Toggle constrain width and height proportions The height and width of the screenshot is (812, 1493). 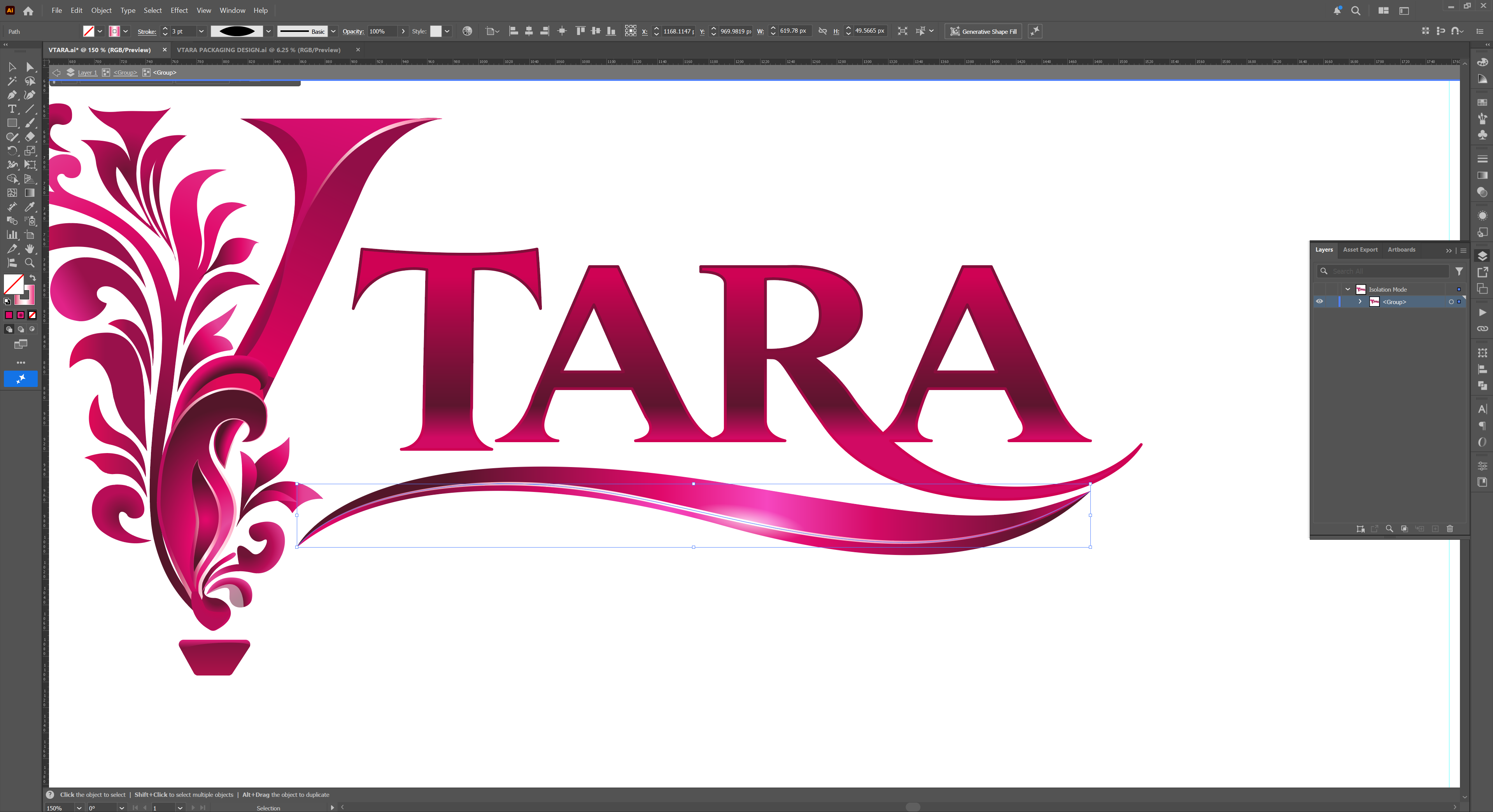click(x=822, y=31)
